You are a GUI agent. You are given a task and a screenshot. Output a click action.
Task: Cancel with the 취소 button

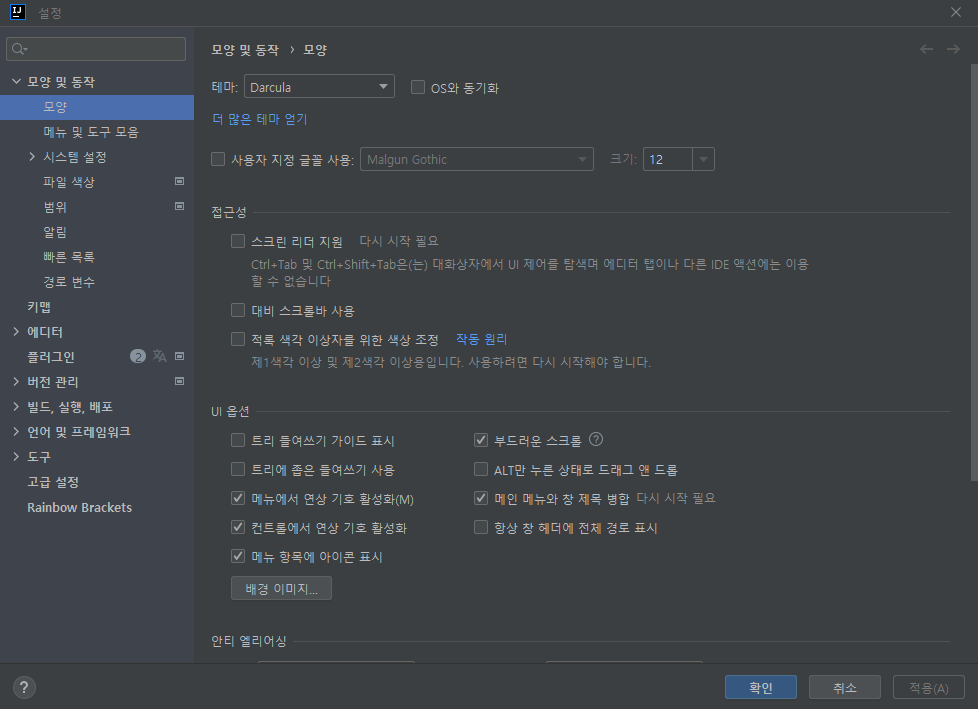coord(845,687)
